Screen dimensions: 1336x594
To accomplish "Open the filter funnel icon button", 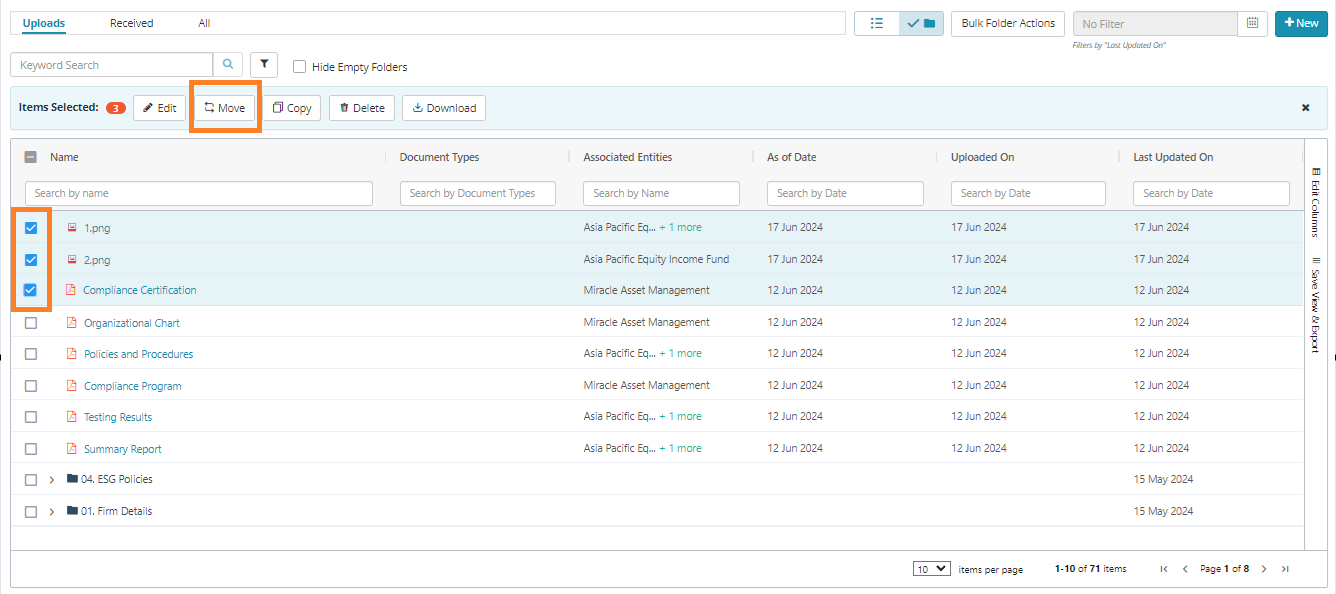I will 264,65.
